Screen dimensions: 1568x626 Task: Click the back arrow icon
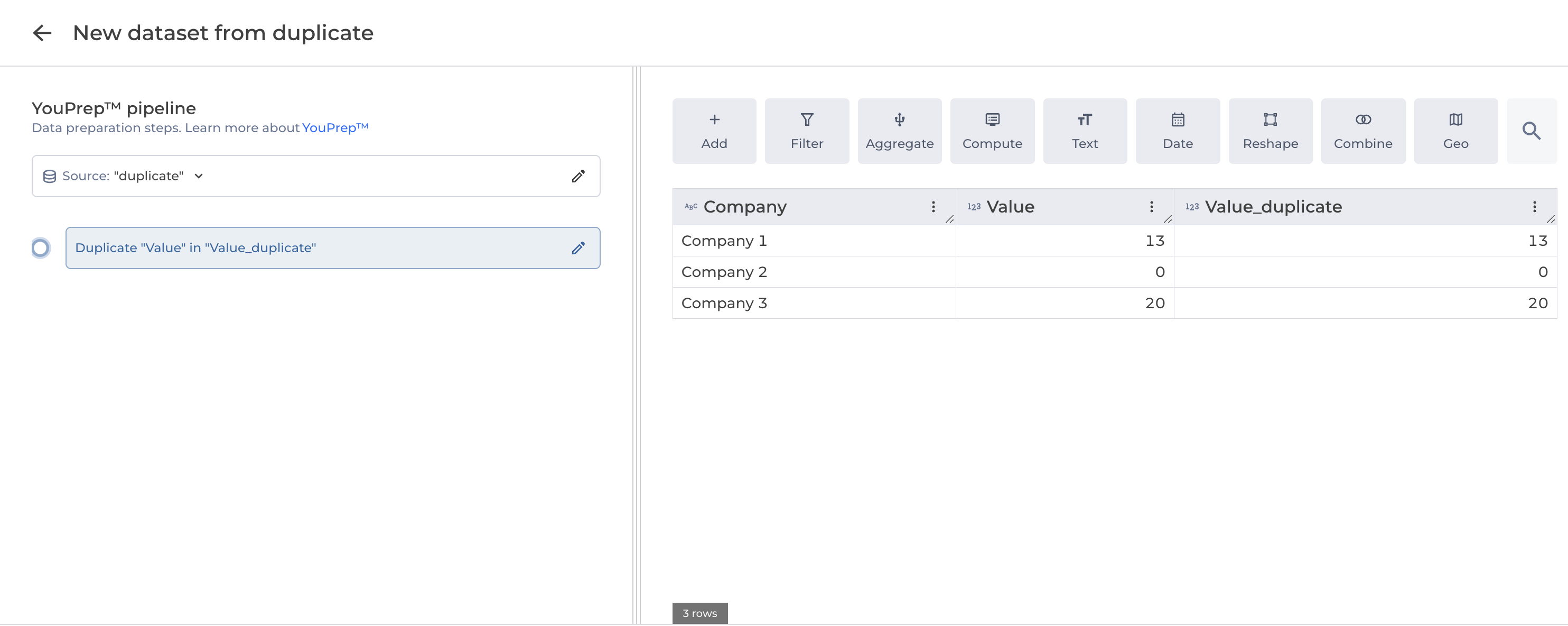click(42, 33)
